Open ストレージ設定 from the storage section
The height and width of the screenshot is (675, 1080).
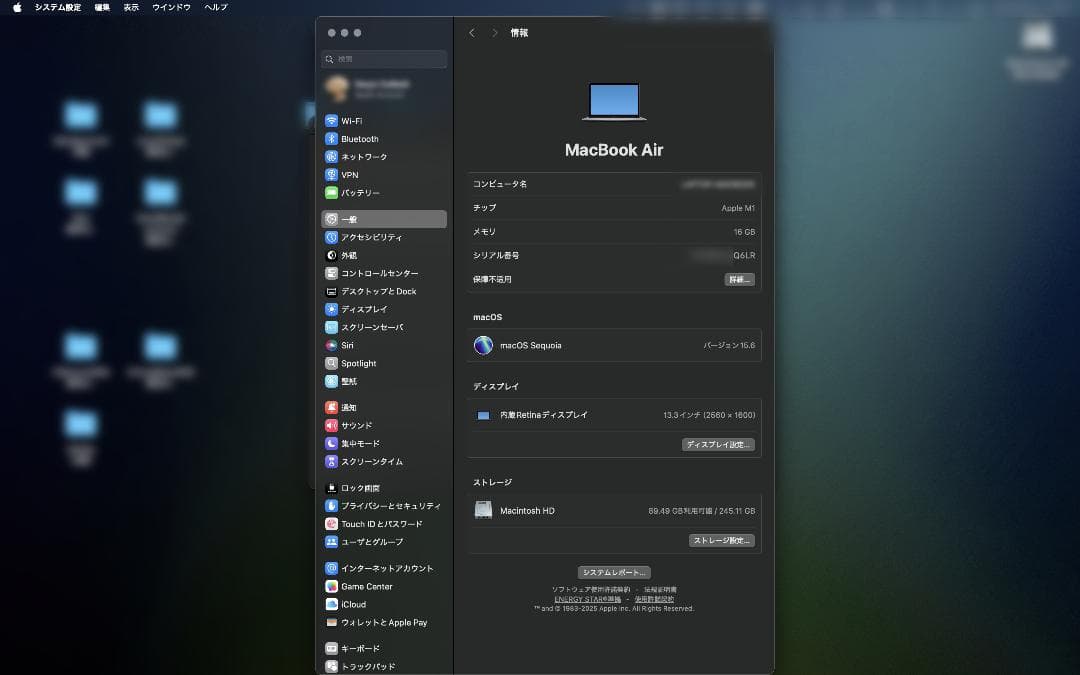coord(722,539)
